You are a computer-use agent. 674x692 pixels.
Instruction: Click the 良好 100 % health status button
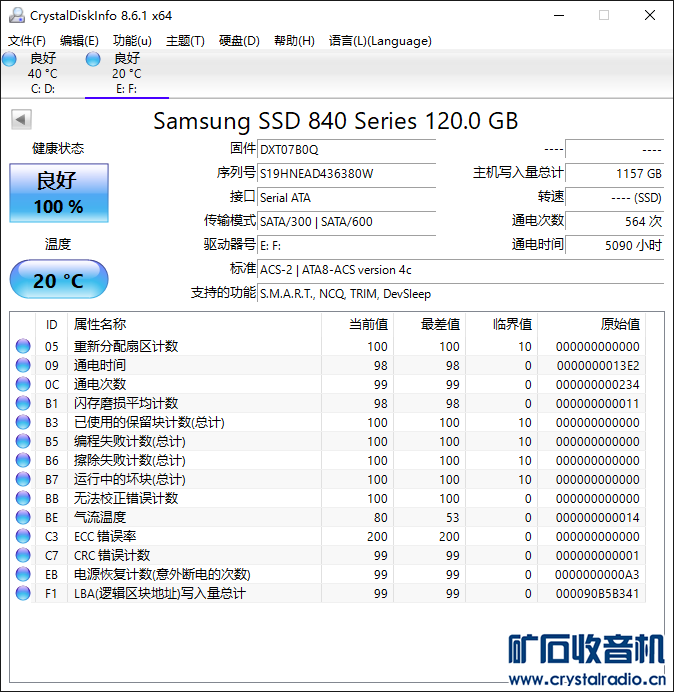[59, 193]
